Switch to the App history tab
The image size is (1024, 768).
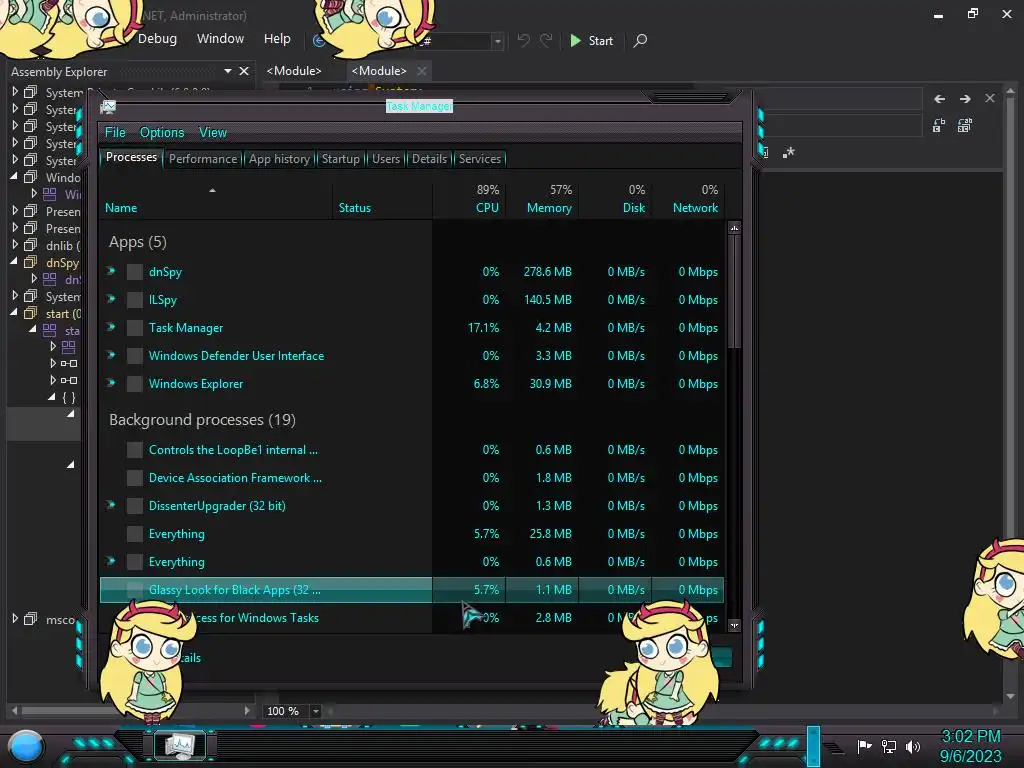(280, 159)
